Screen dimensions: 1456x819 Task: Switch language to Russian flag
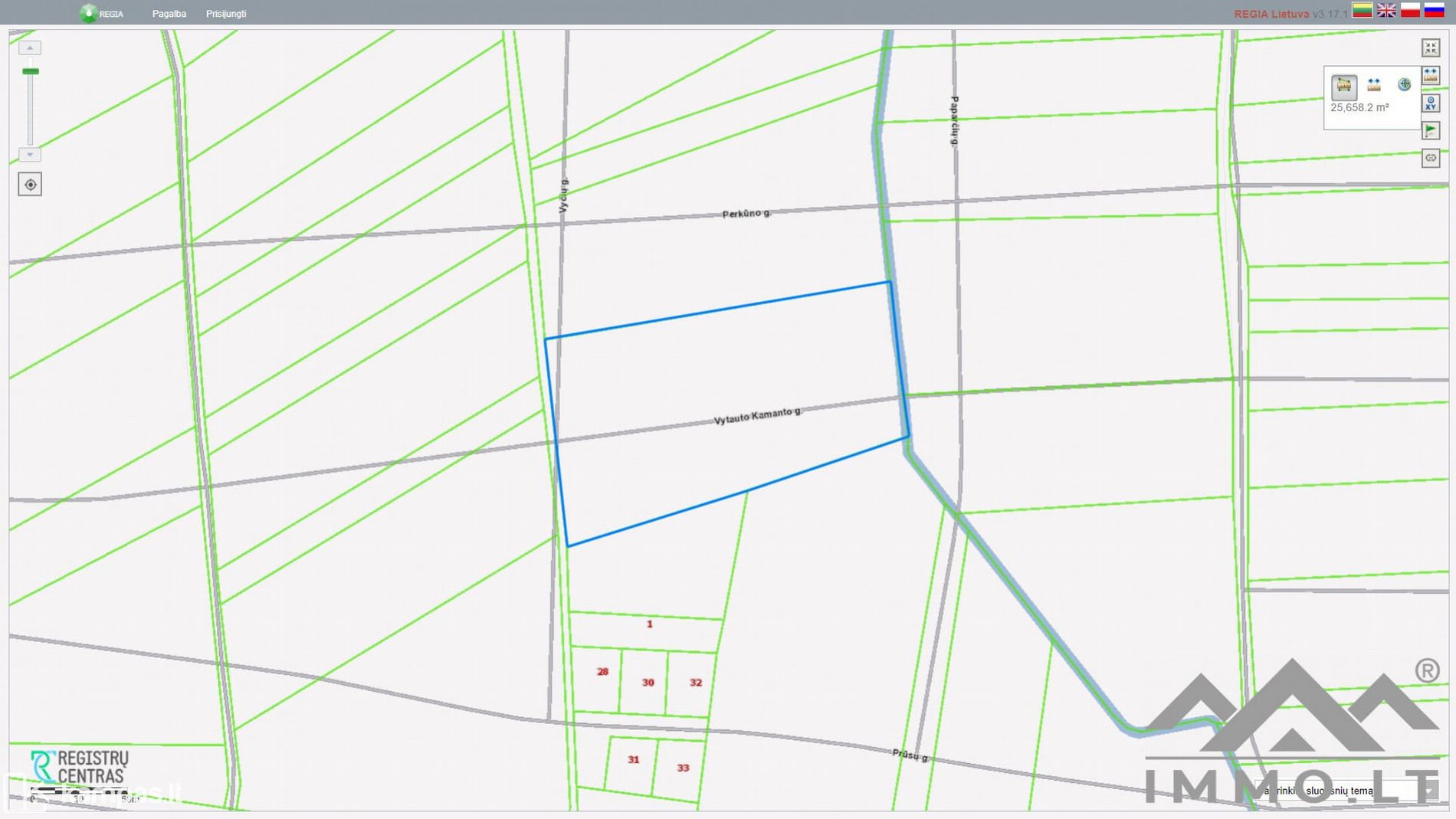tap(1434, 10)
